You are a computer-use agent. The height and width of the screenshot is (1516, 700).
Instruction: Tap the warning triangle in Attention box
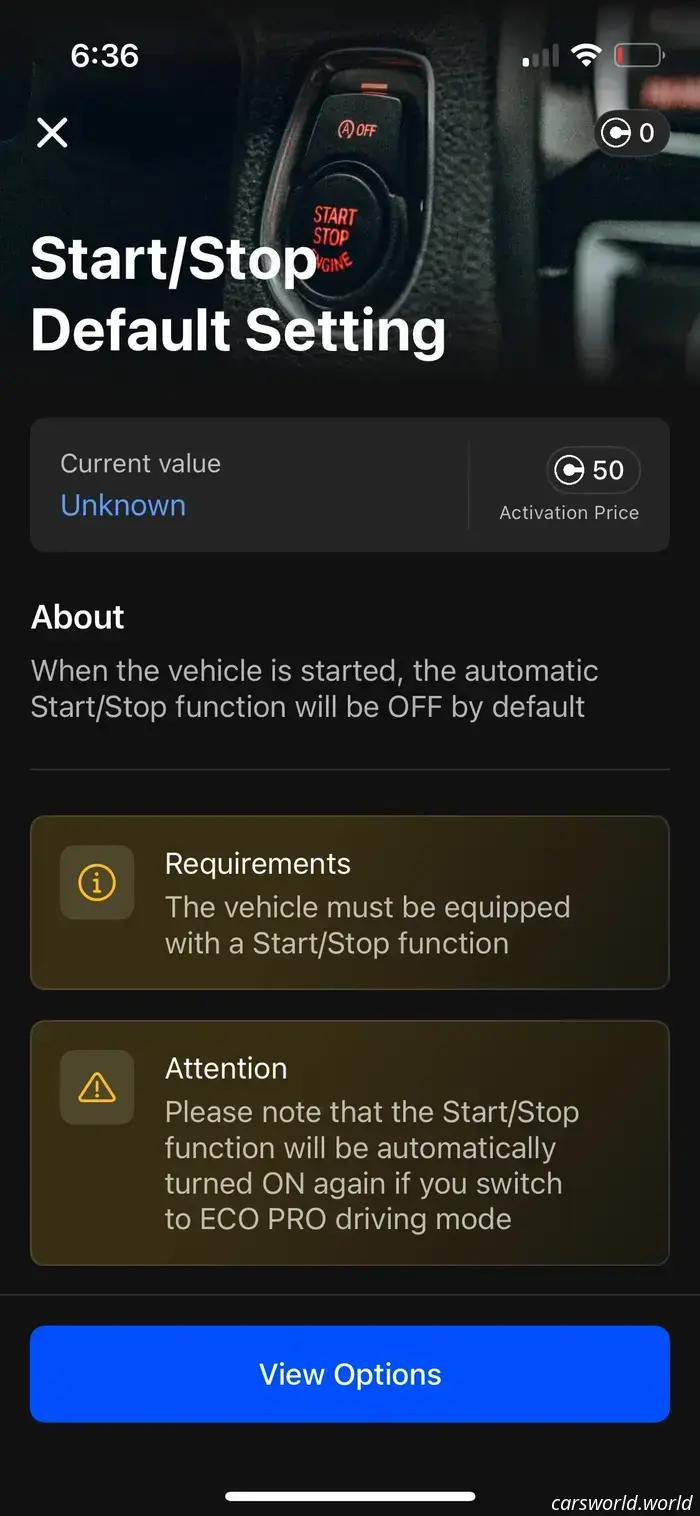coord(97,1087)
